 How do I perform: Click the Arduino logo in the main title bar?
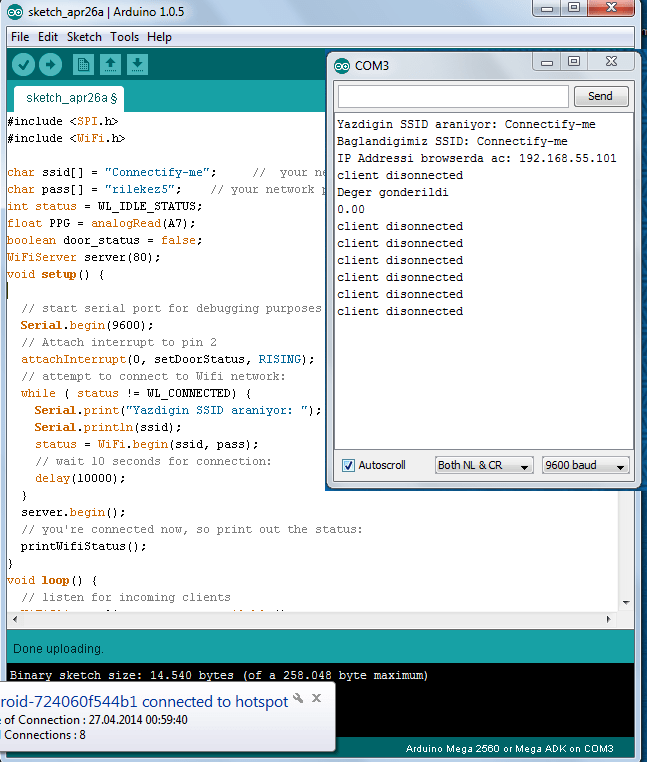pos(15,12)
